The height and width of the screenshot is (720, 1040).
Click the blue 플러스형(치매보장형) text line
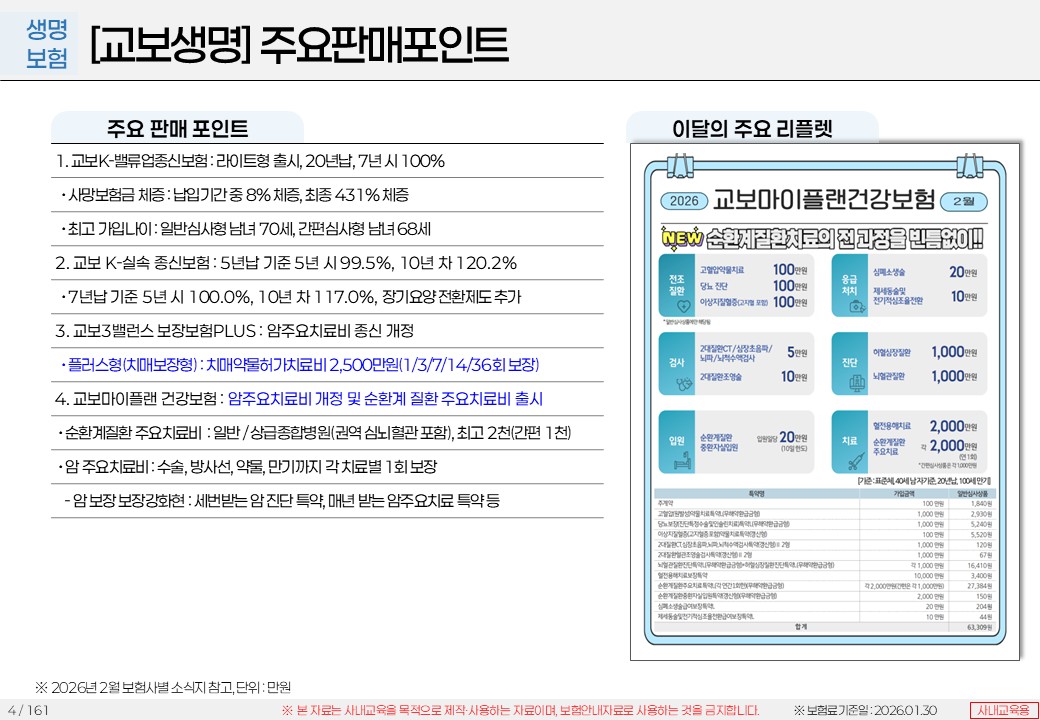pos(299,364)
